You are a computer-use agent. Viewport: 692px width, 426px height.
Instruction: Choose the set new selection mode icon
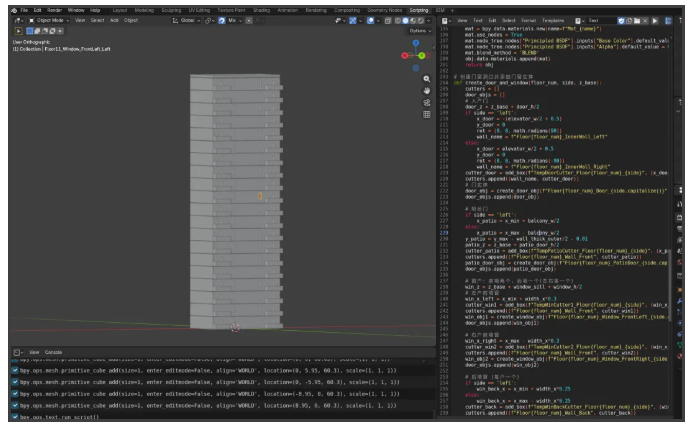(x=30, y=31)
